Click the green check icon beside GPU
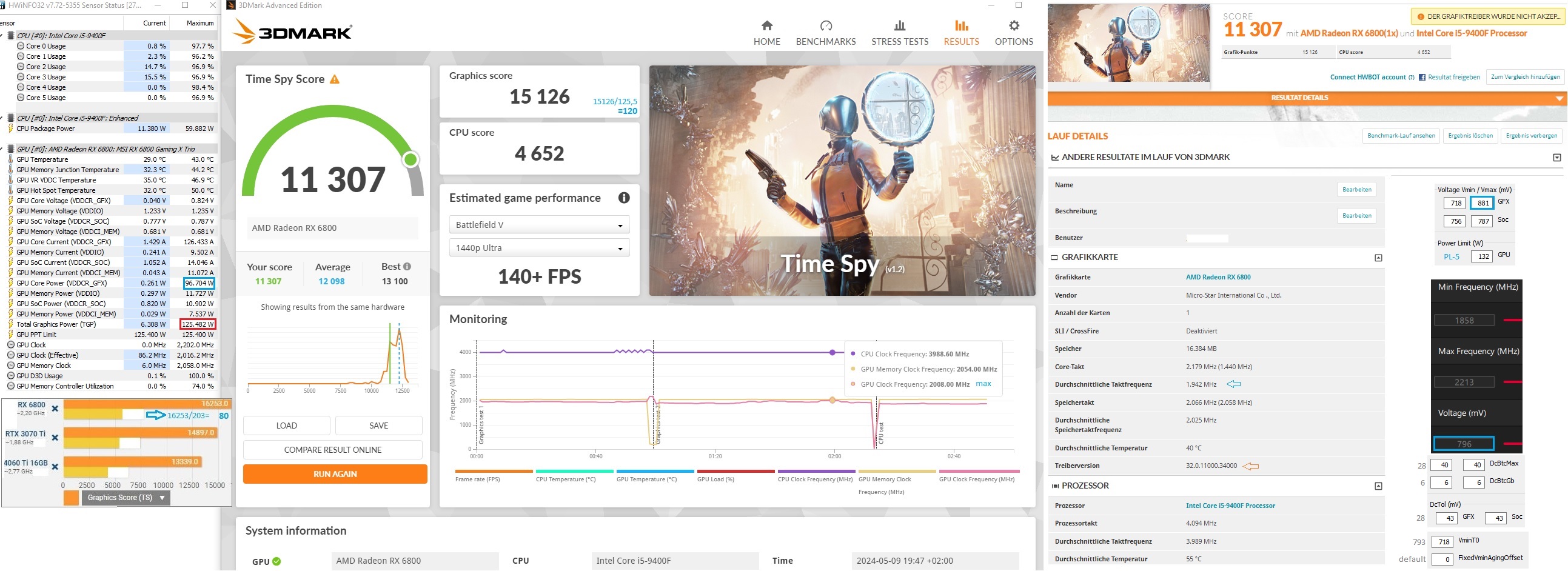The image size is (1568, 571). click(276, 561)
